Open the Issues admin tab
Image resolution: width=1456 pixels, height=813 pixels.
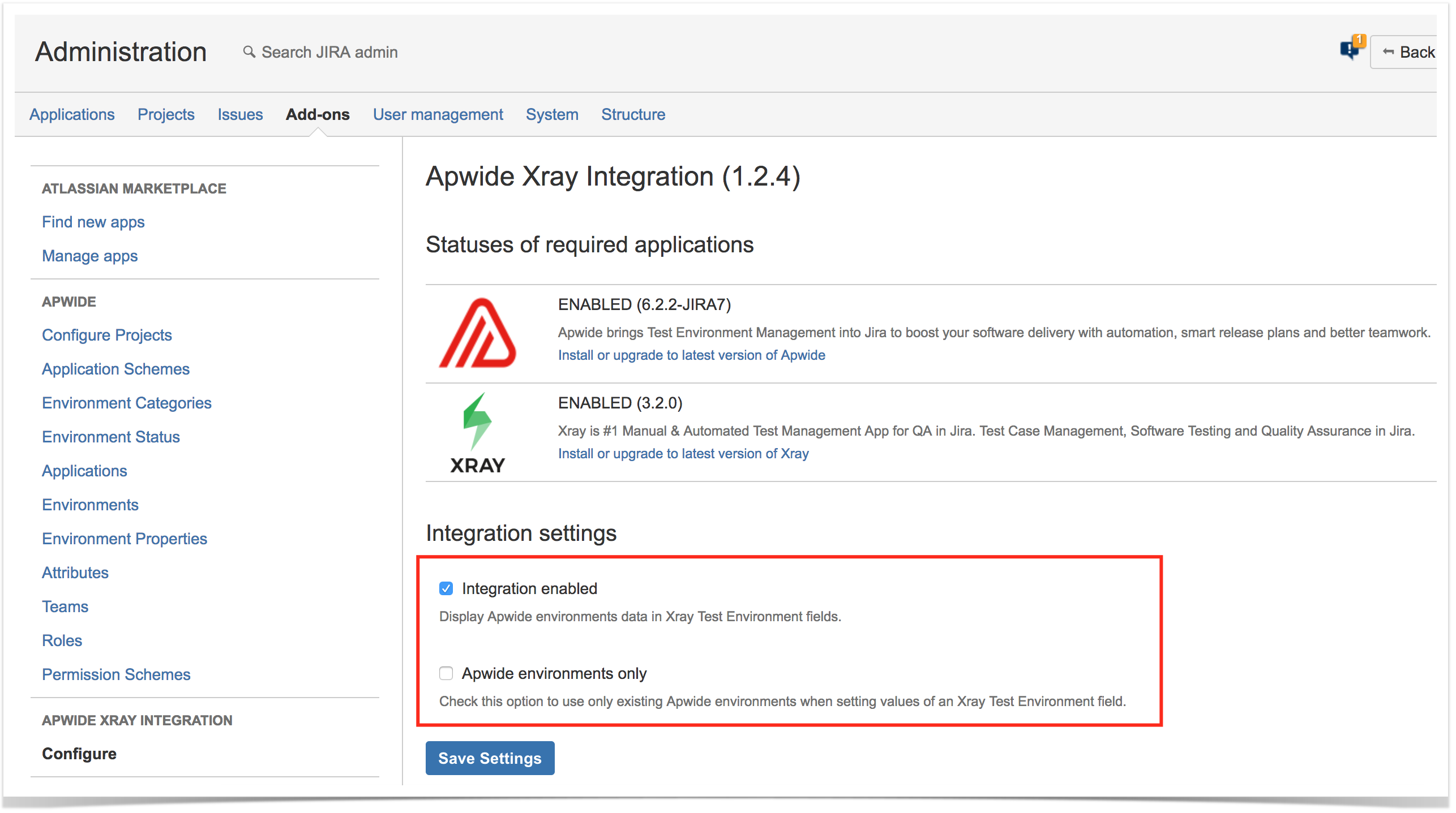[x=240, y=114]
